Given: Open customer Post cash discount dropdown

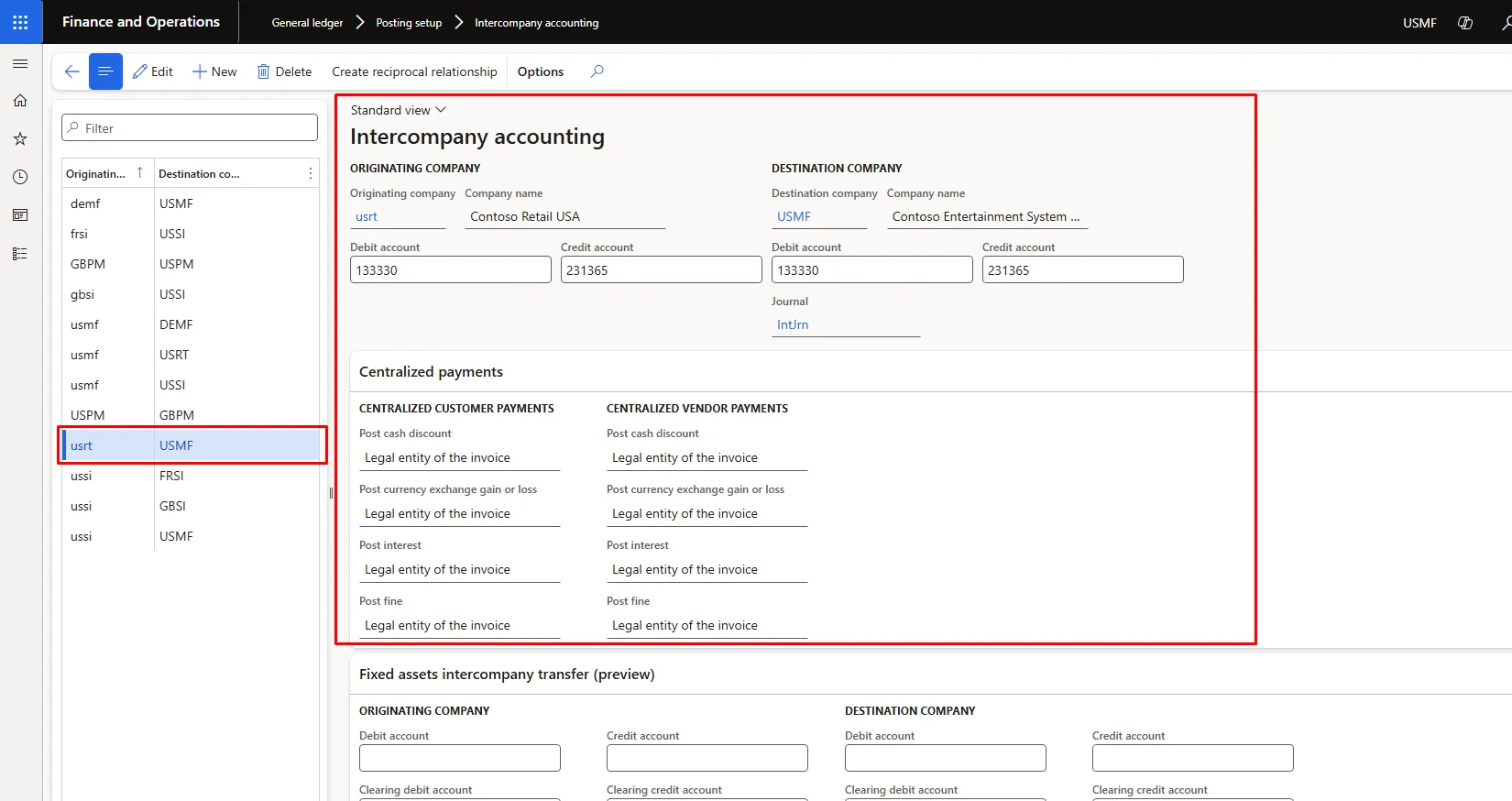Looking at the screenshot, I should click(459, 458).
